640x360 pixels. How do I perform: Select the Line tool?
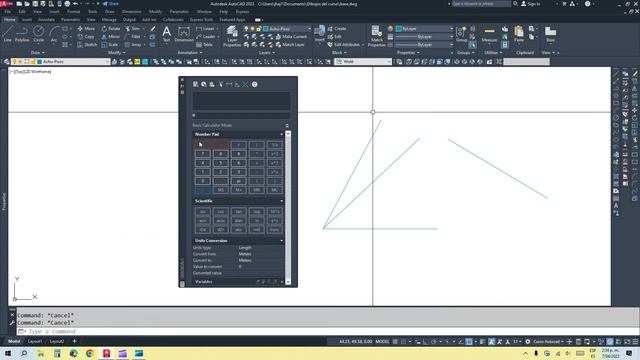tap(8, 34)
